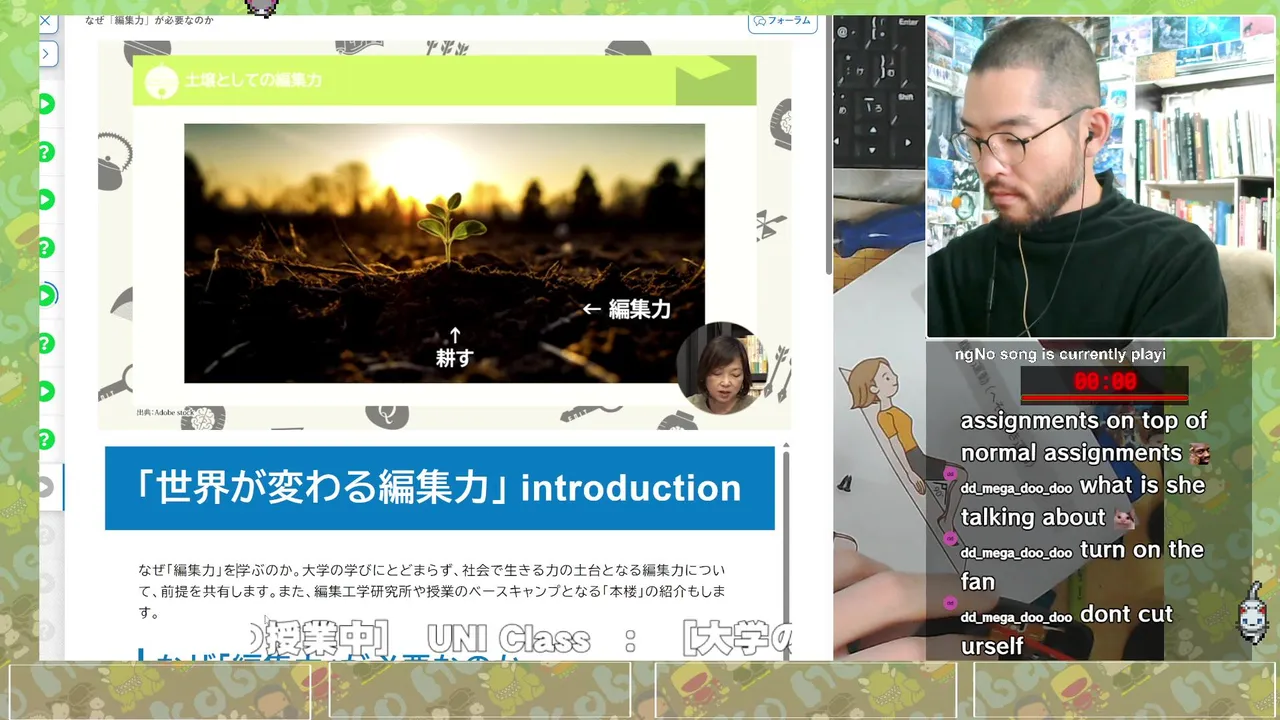Click the なぜ「編集力」が必要なのか breadcrumb title

(149, 20)
